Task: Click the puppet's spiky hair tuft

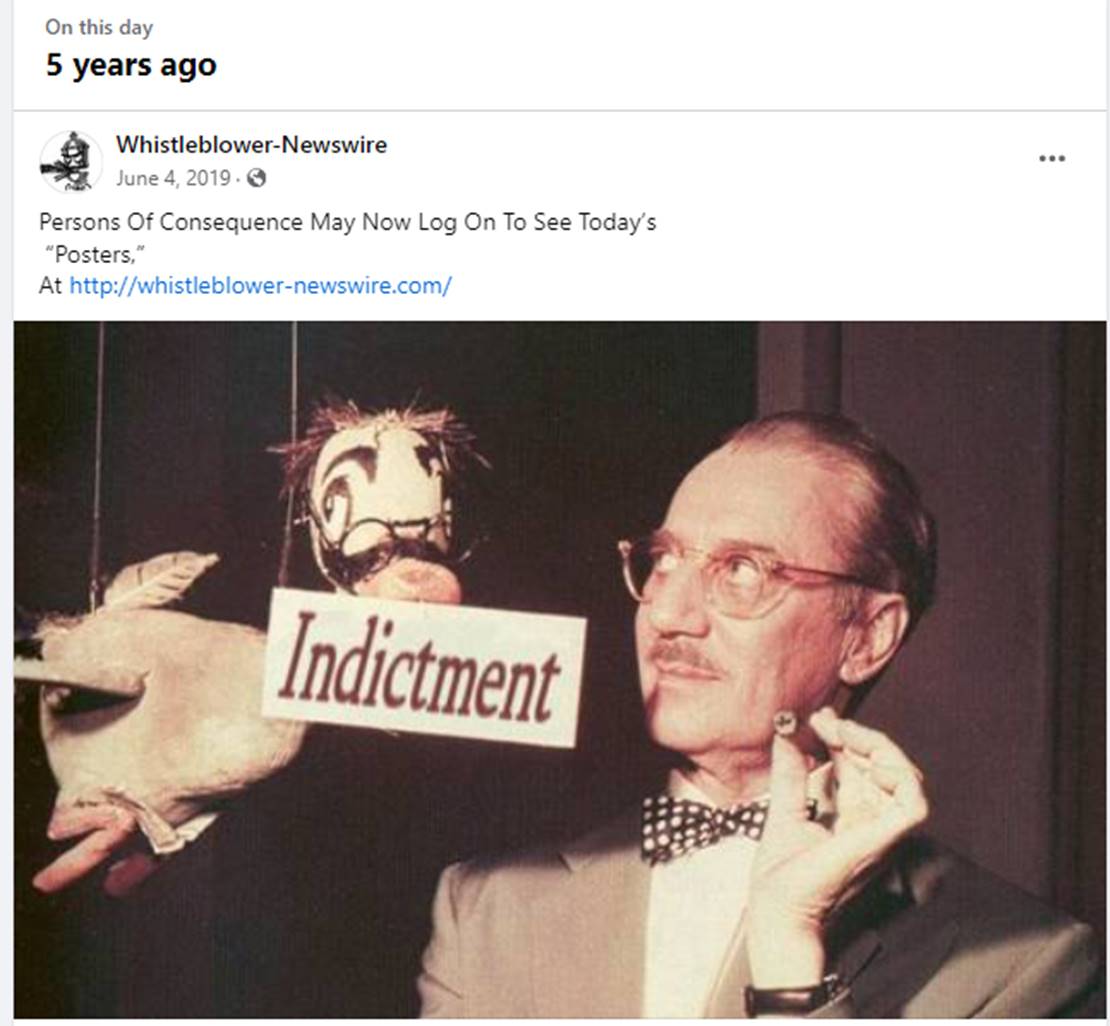Action: [382, 428]
